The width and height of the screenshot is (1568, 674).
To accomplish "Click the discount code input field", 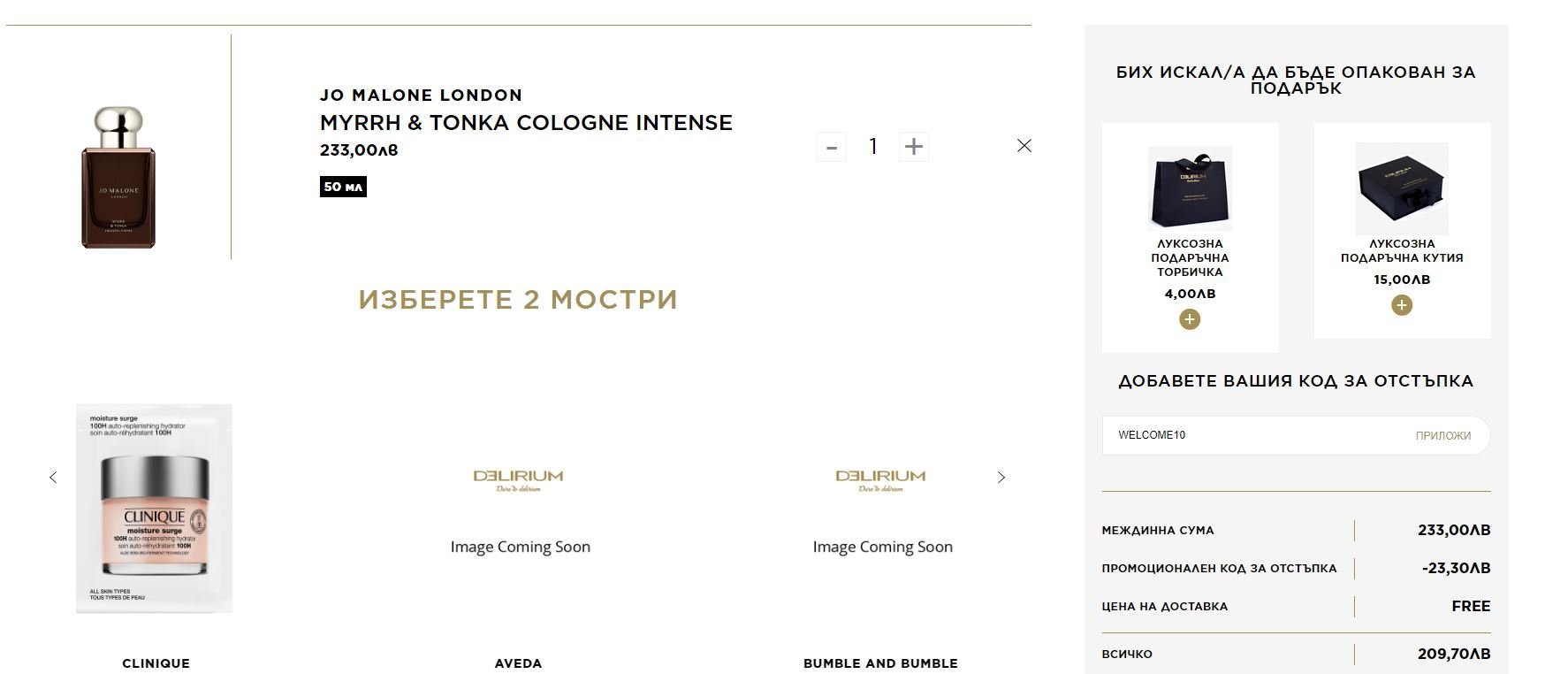I will (1246, 435).
